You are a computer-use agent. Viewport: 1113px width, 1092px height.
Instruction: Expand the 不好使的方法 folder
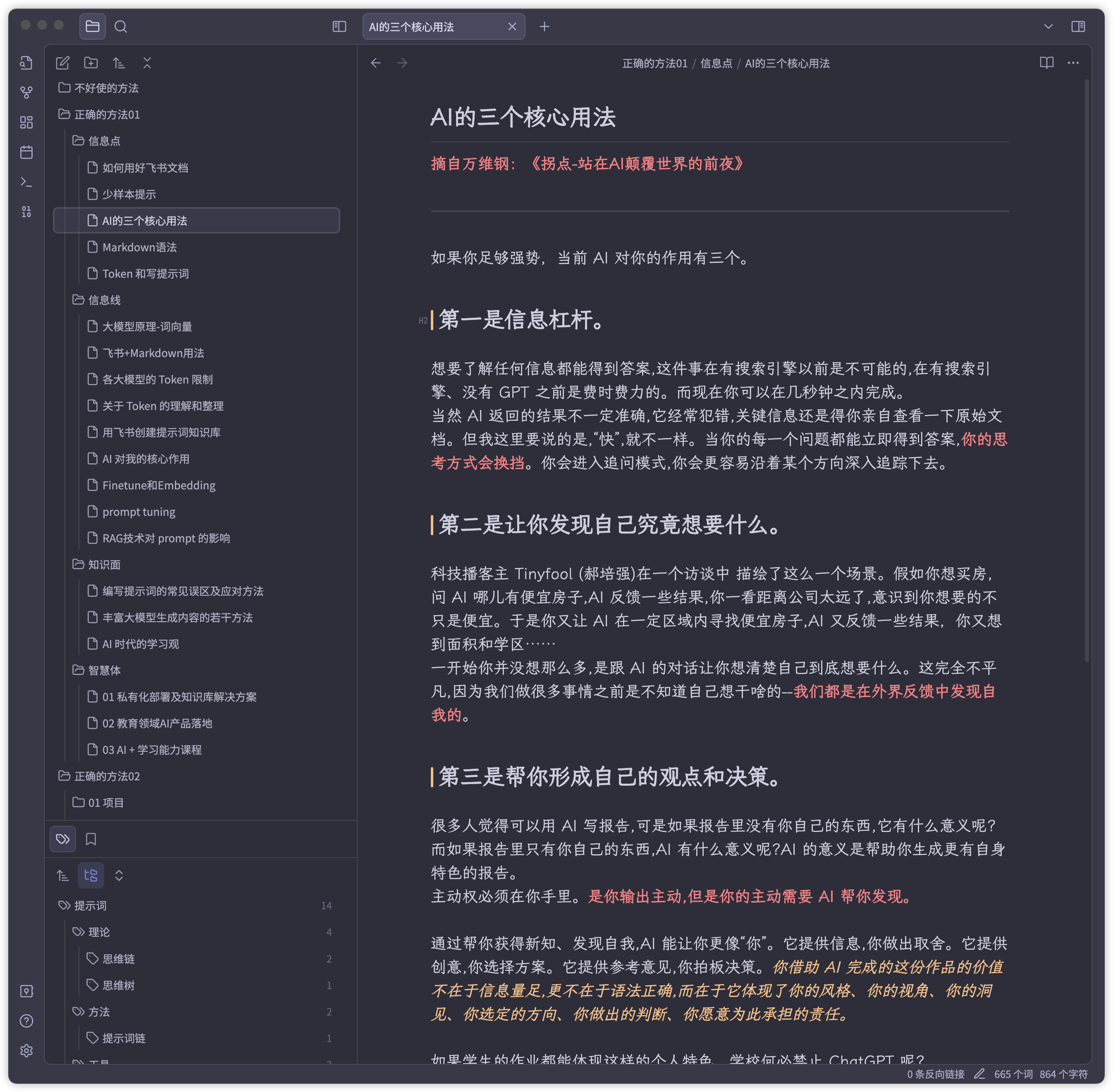pos(196,88)
